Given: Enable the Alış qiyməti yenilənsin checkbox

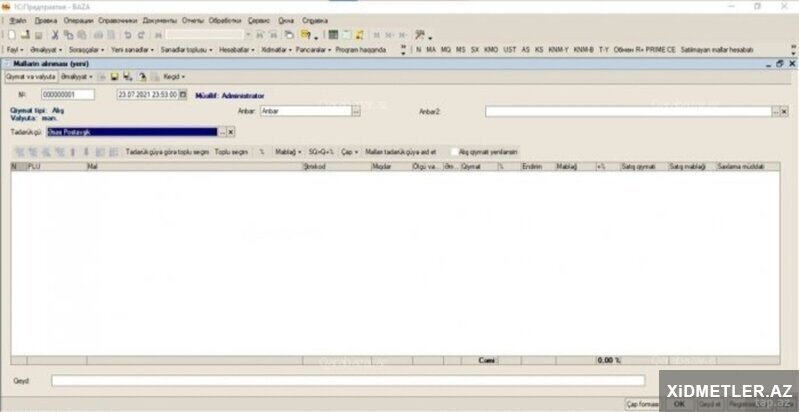Looking at the screenshot, I should pos(453,151).
